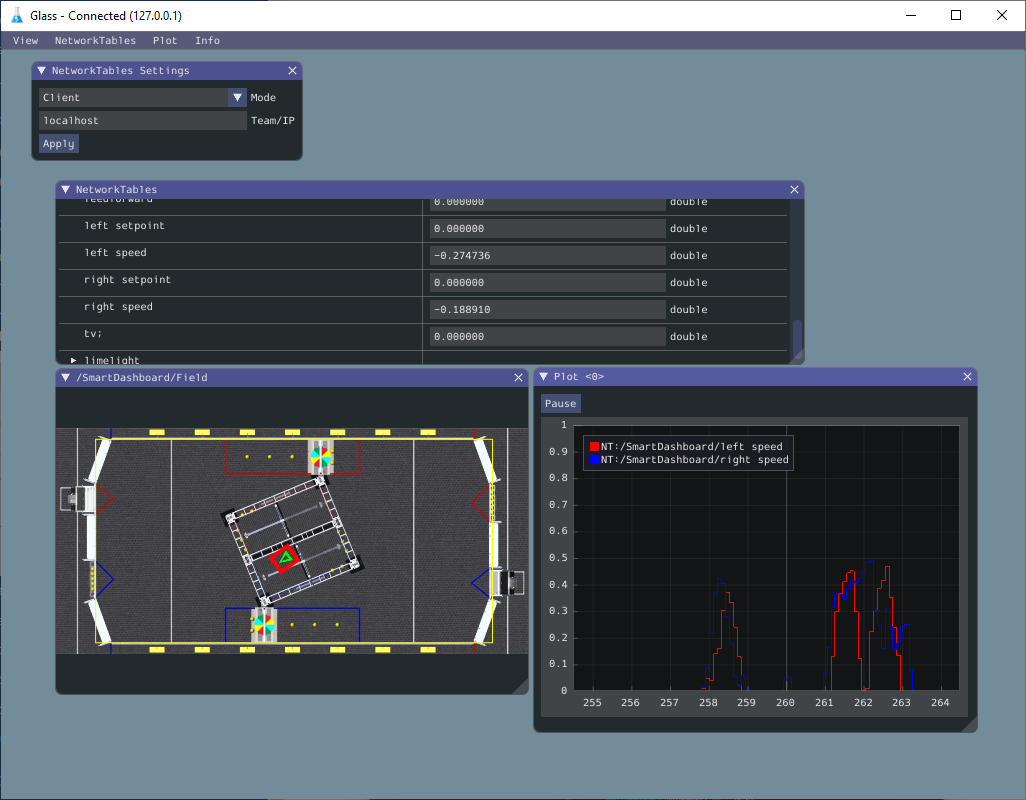The image size is (1026, 800).
Task: Open the Plot menu
Action: 164,41
